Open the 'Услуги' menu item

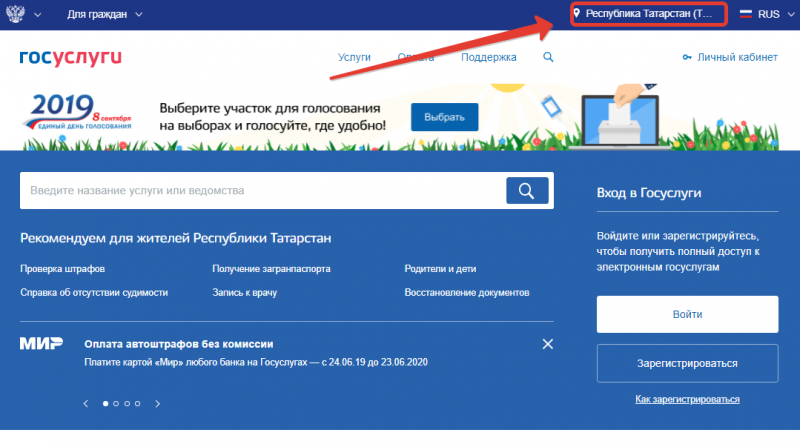(354, 57)
